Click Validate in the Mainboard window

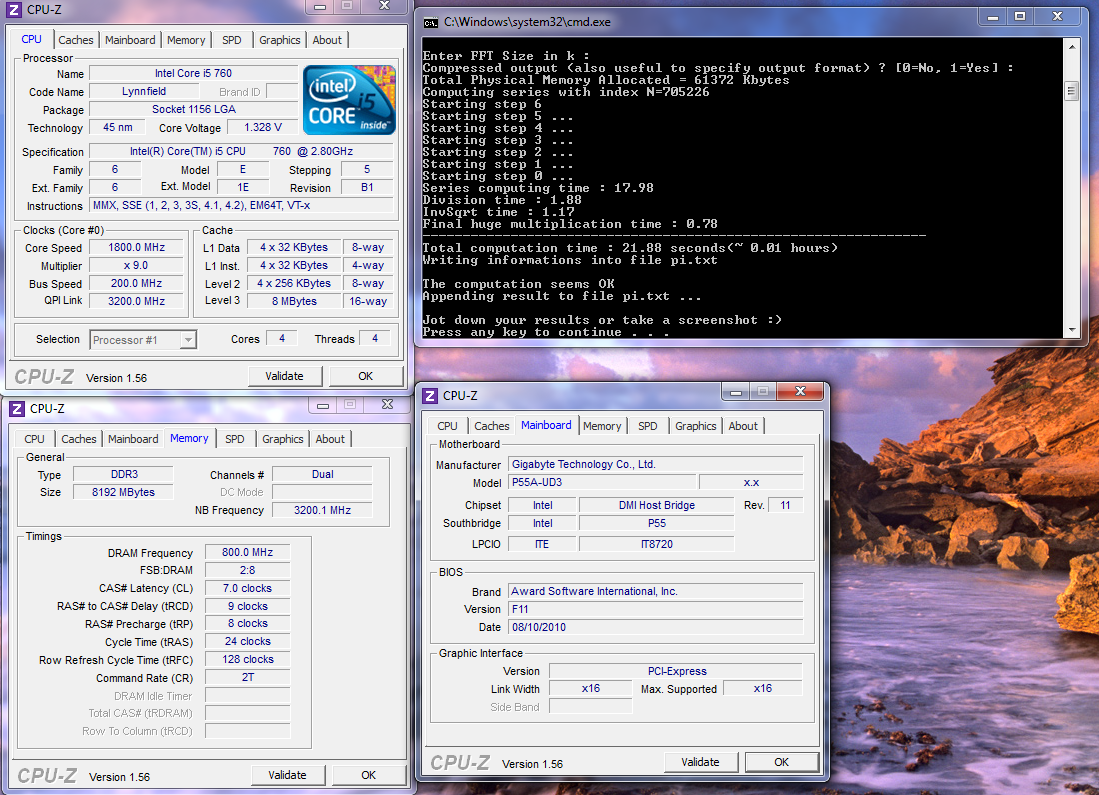[700, 762]
